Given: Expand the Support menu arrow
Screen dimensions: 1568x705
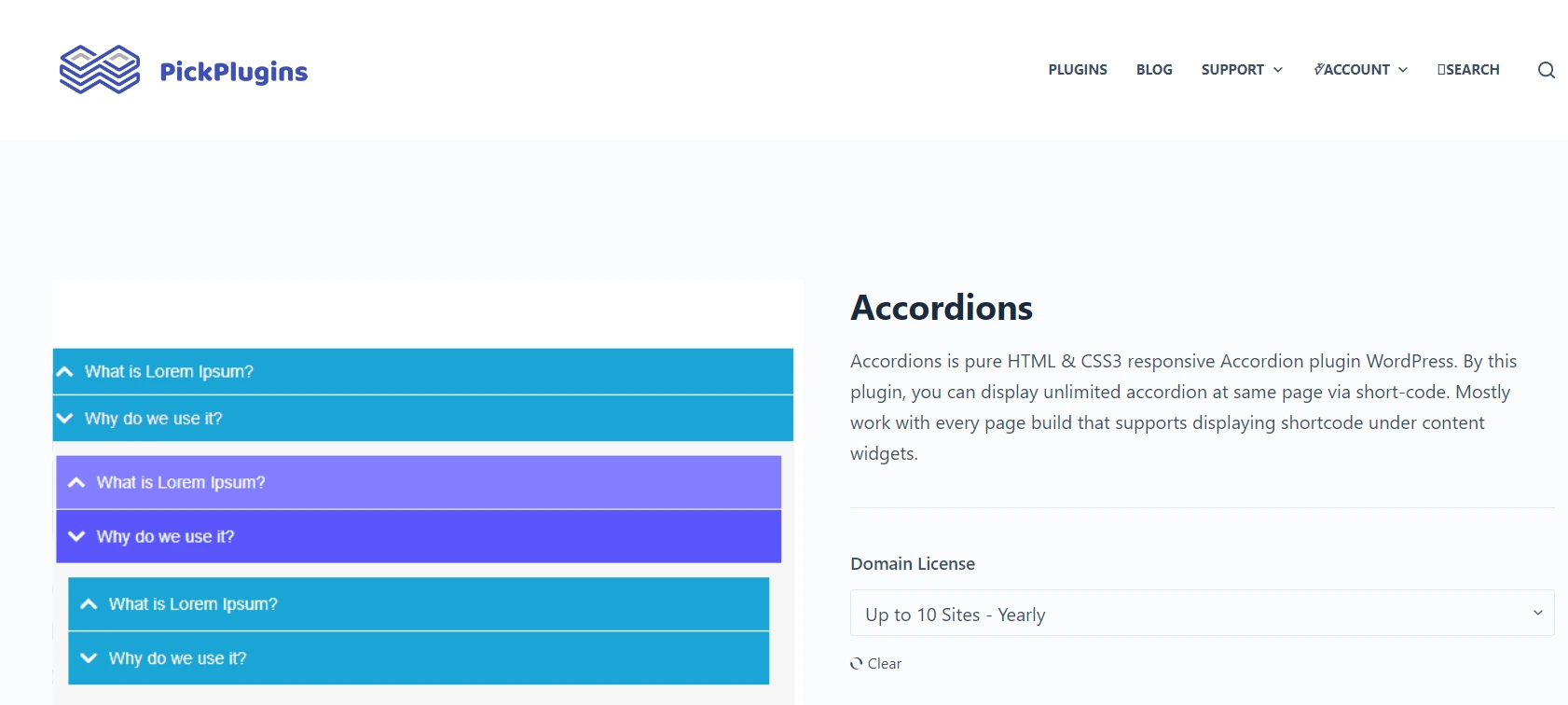Looking at the screenshot, I should pos(1278,70).
